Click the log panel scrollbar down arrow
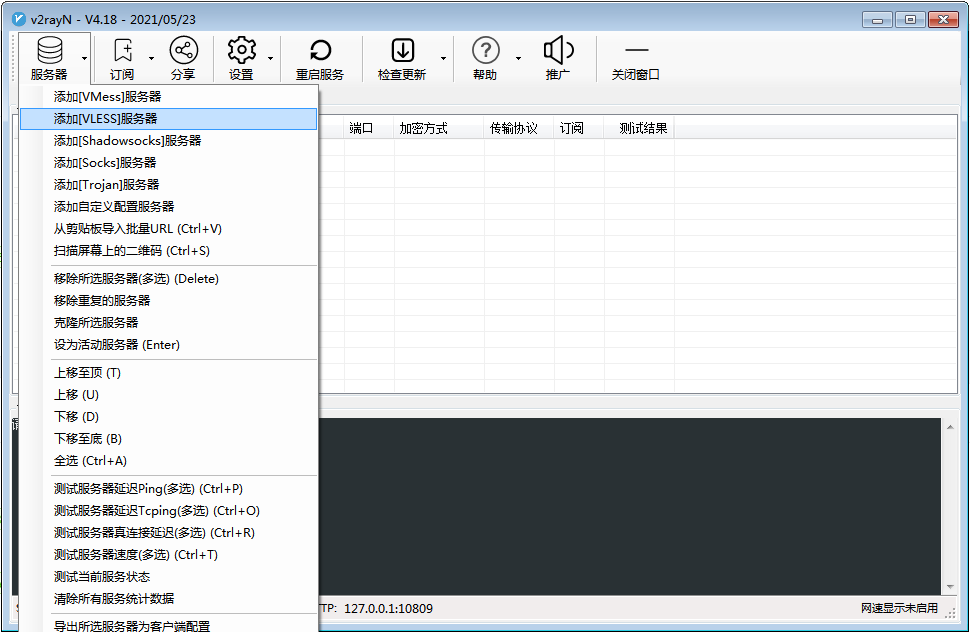This screenshot has width=970, height=632. pyautogui.click(x=950, y=587)
